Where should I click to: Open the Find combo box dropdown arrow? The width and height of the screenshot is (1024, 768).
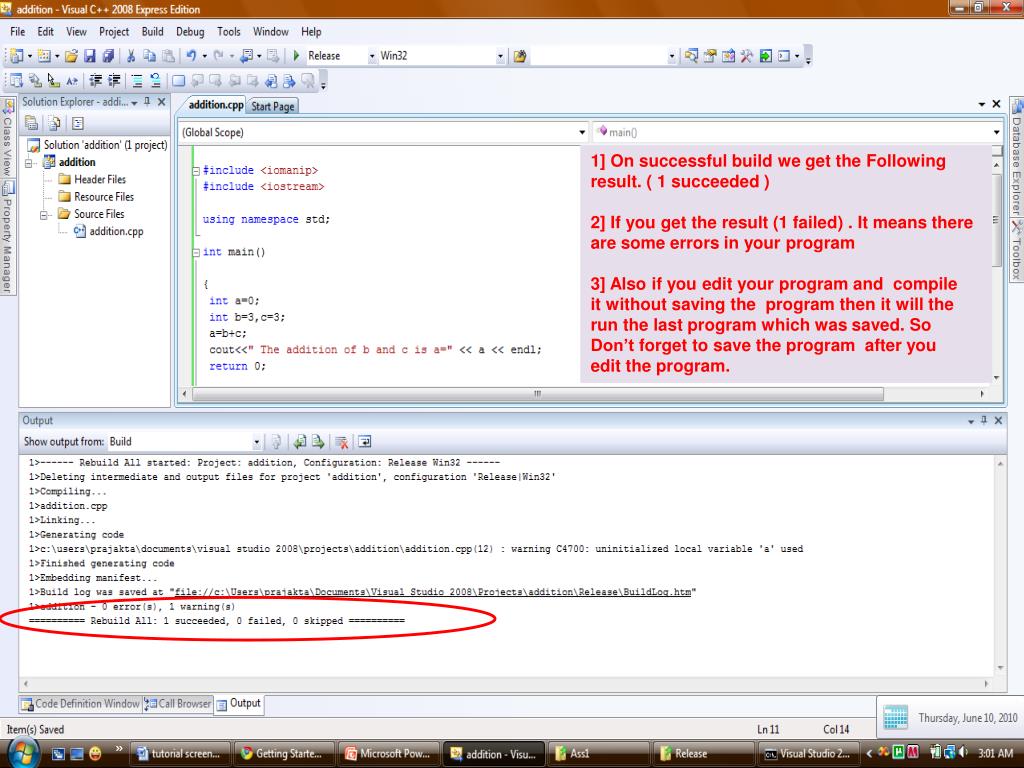coord(671,56)
